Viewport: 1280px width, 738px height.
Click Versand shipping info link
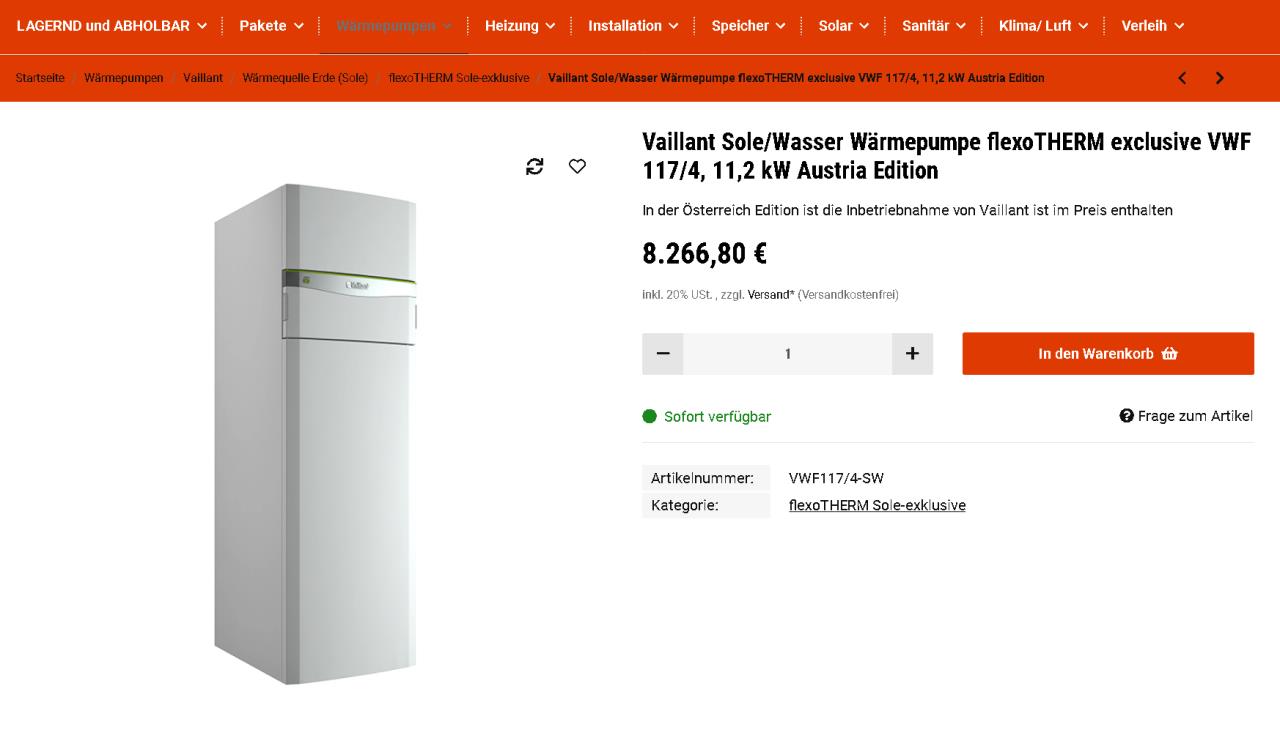[x=770, y=295]
